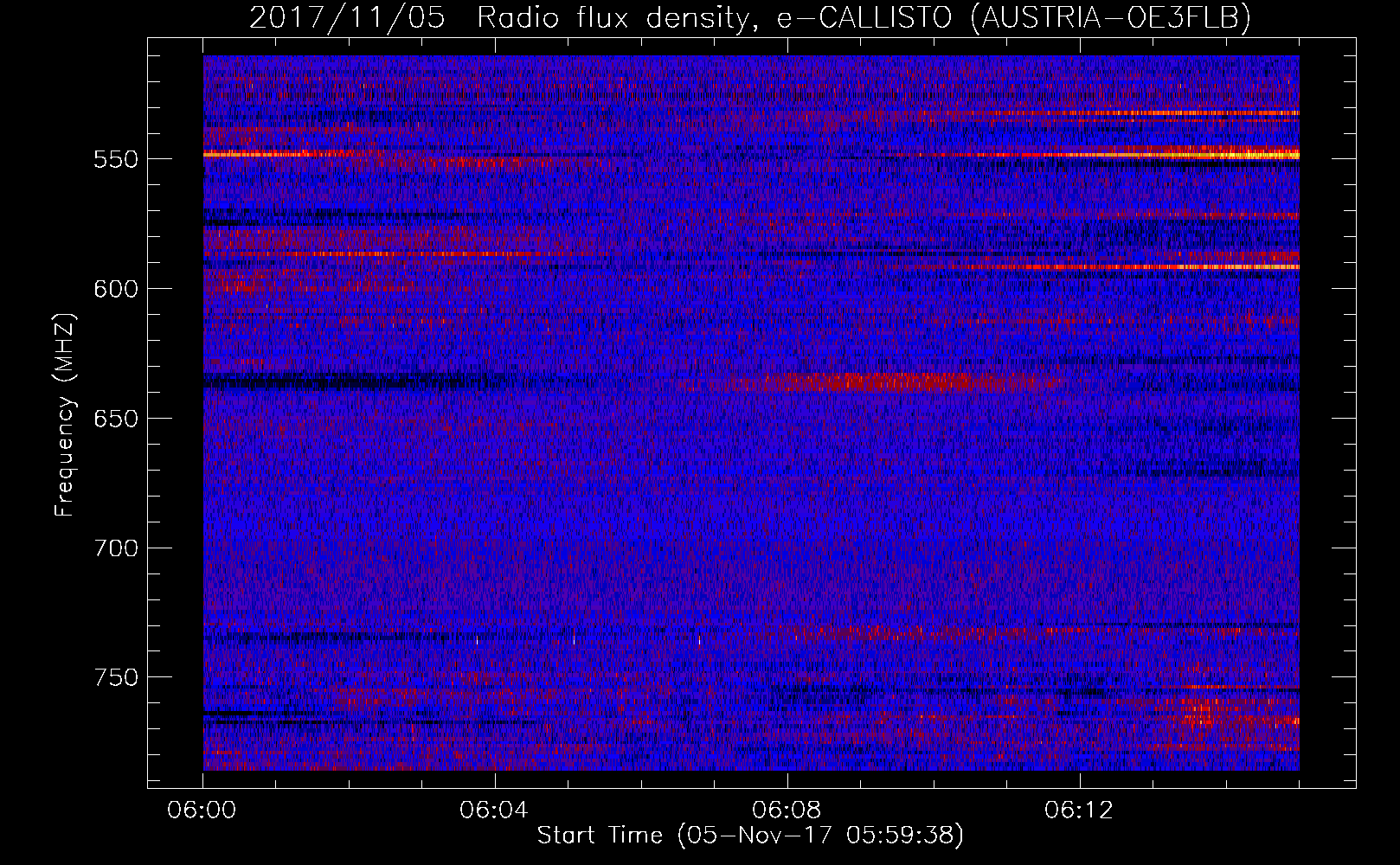
Task: Click the 'Start Time (05-Nov-17 05:59:38)' label
Action: click(x=750, y=836)
